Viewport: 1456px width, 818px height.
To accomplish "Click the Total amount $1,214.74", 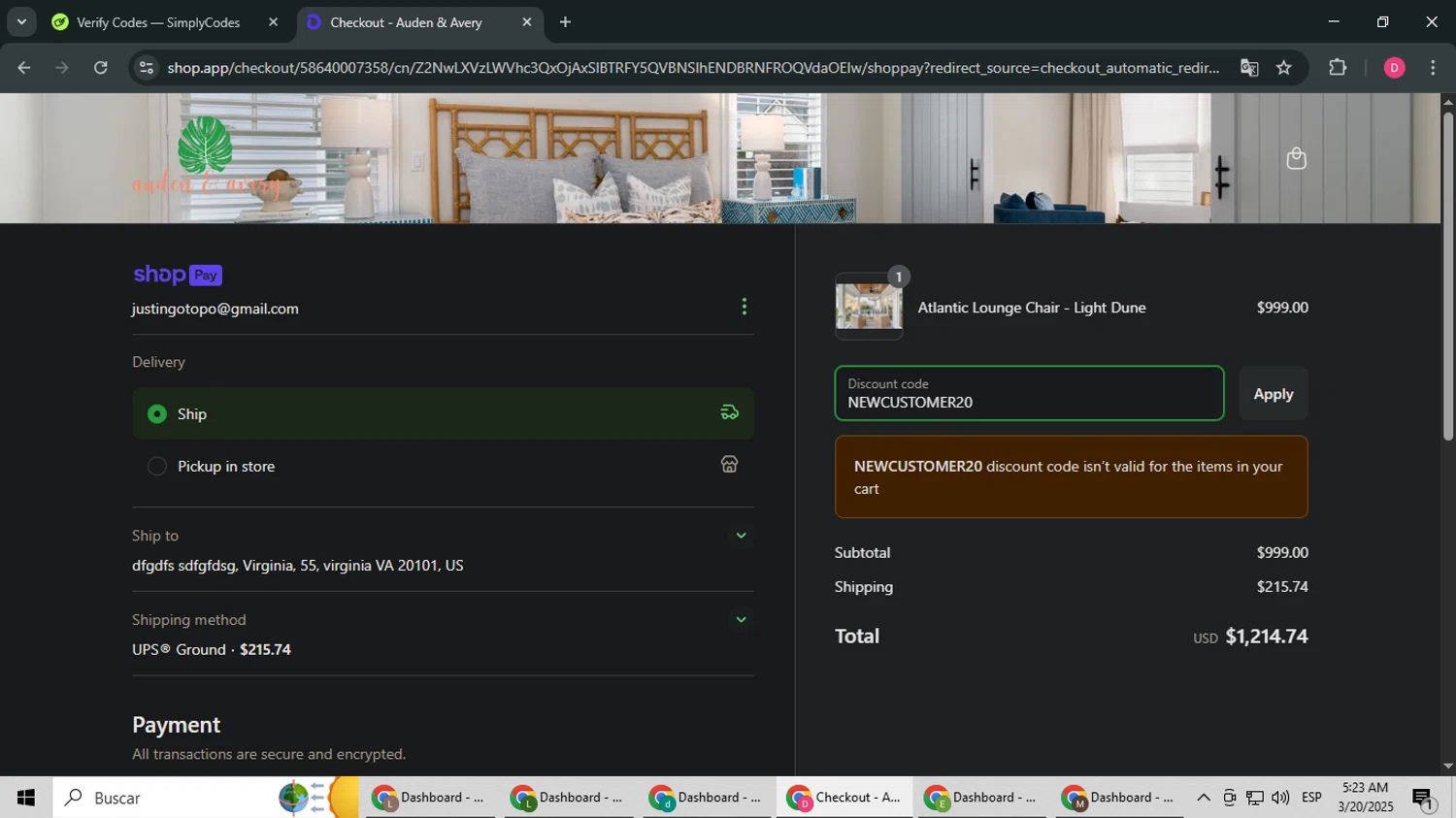I will 1266,637.
